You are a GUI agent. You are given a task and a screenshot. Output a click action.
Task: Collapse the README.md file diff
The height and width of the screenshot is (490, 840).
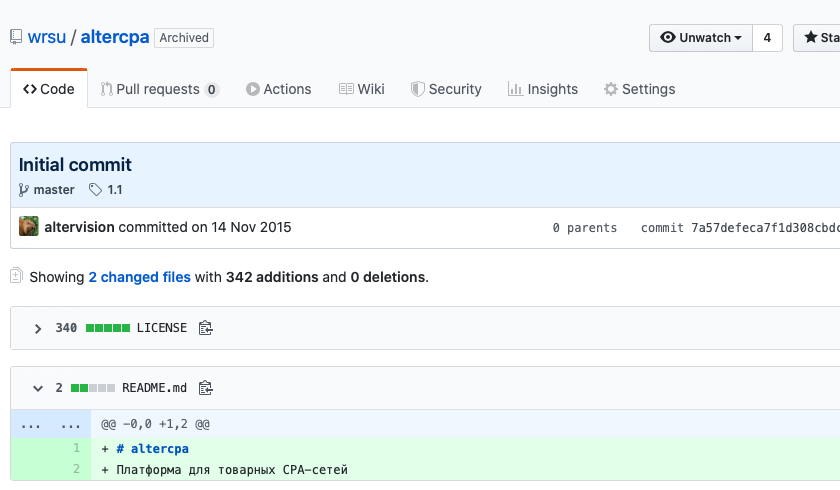coord(38,388)
